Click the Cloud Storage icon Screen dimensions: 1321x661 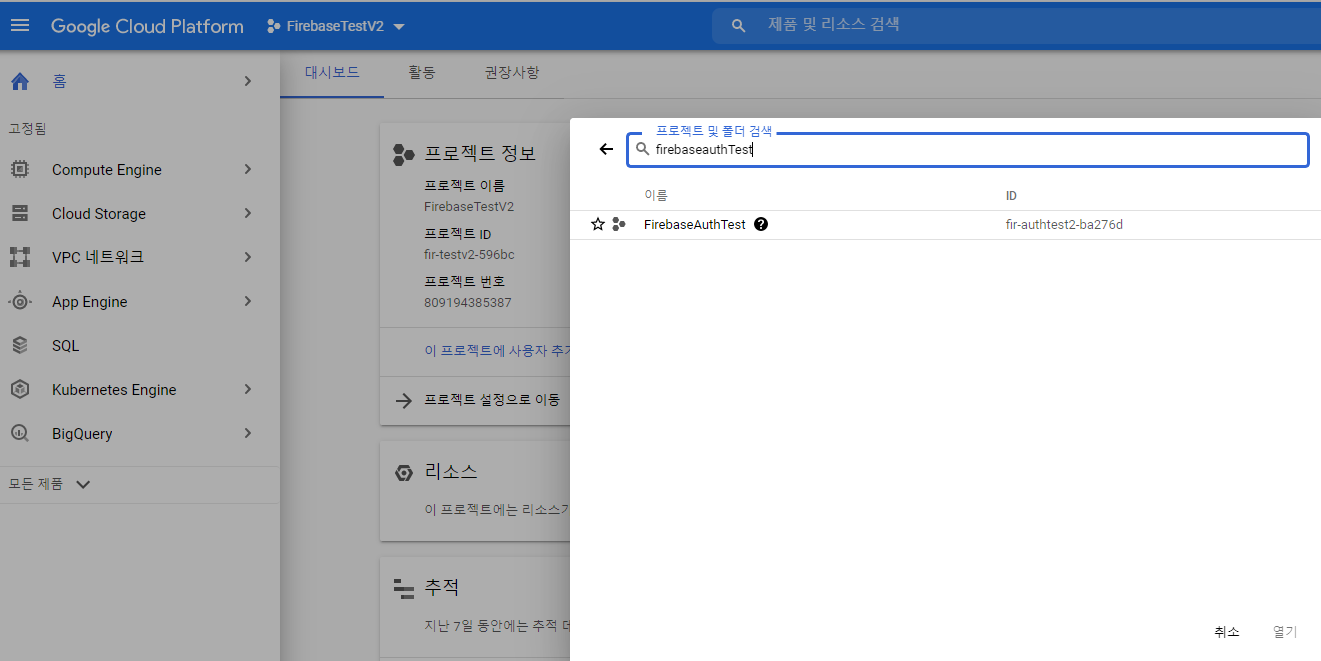coord(20,213)
